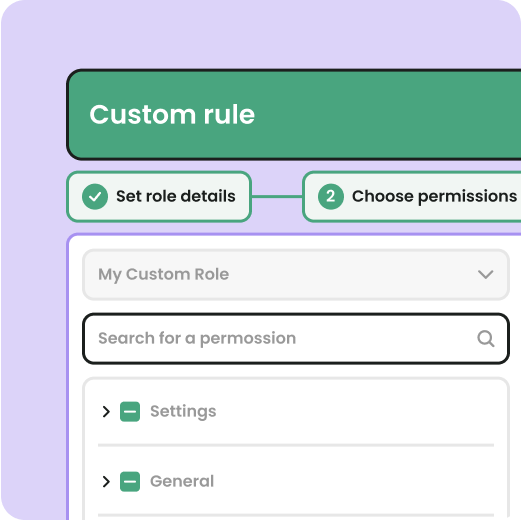Screen dimensions: 521x520
Task: Focus the Search for a permission field
Action: pos(296,339)
